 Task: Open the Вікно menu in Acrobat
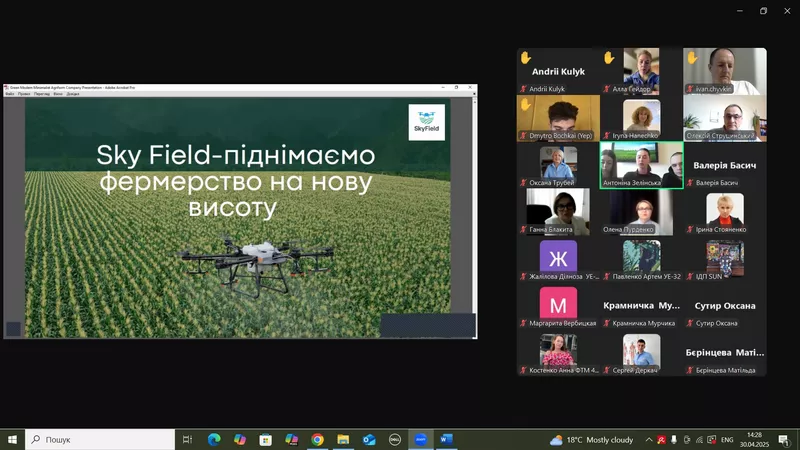(58, 94)
